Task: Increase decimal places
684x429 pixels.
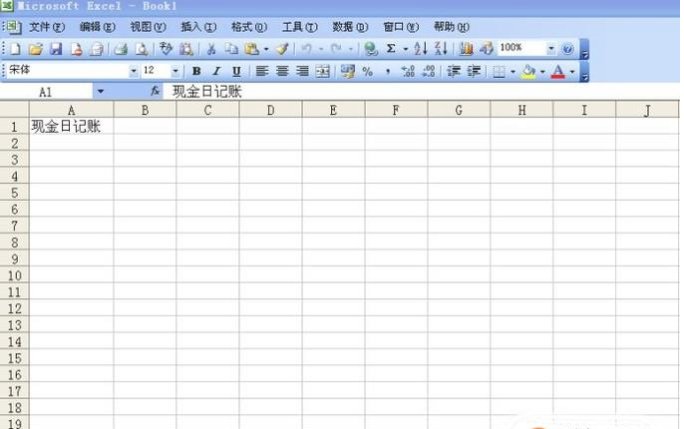Action: (x=408, y=71)
